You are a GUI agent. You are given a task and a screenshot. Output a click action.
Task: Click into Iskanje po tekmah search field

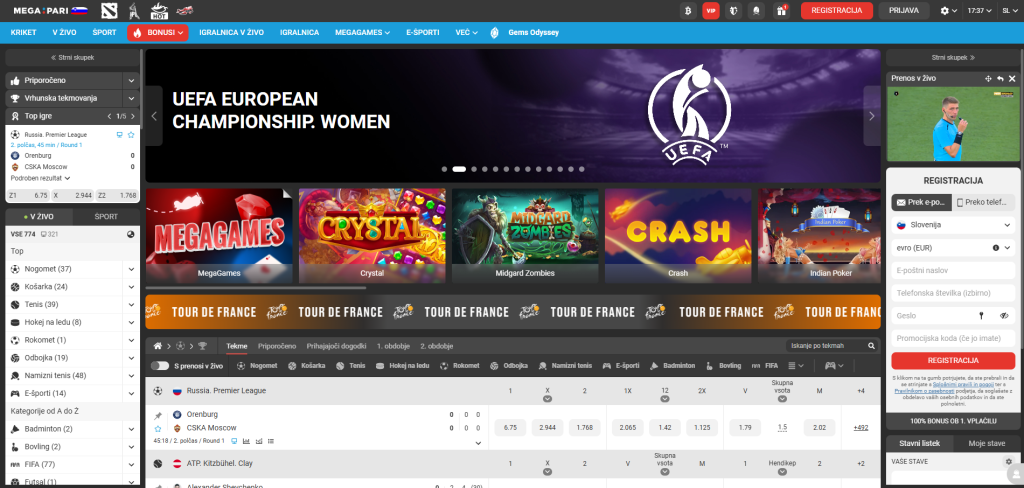point(827,346)
